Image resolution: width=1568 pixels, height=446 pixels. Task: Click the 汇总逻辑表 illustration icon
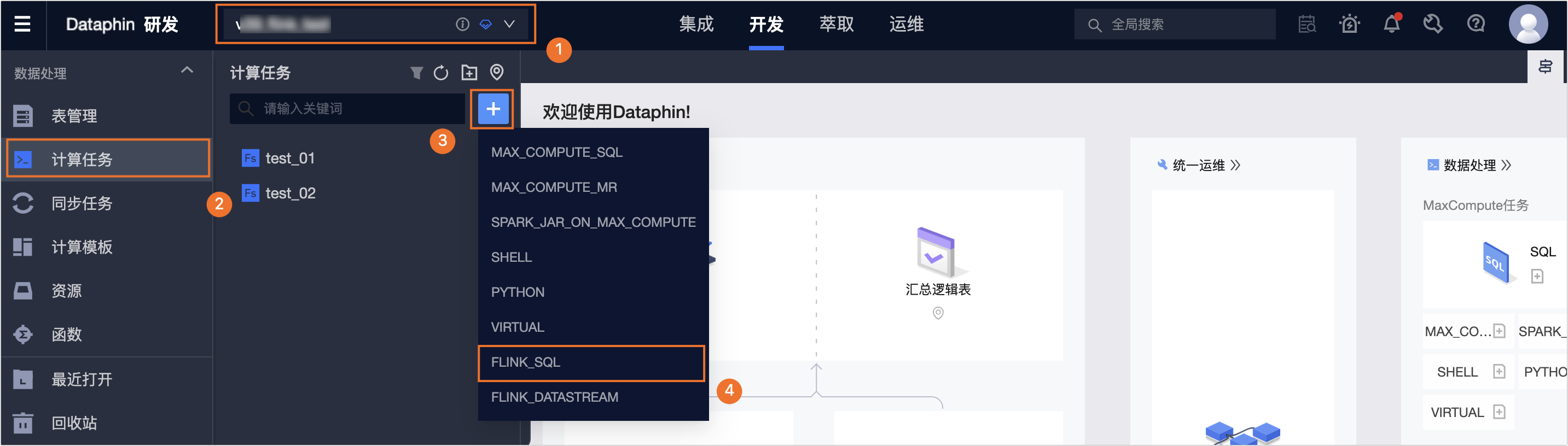click(937, 253)
